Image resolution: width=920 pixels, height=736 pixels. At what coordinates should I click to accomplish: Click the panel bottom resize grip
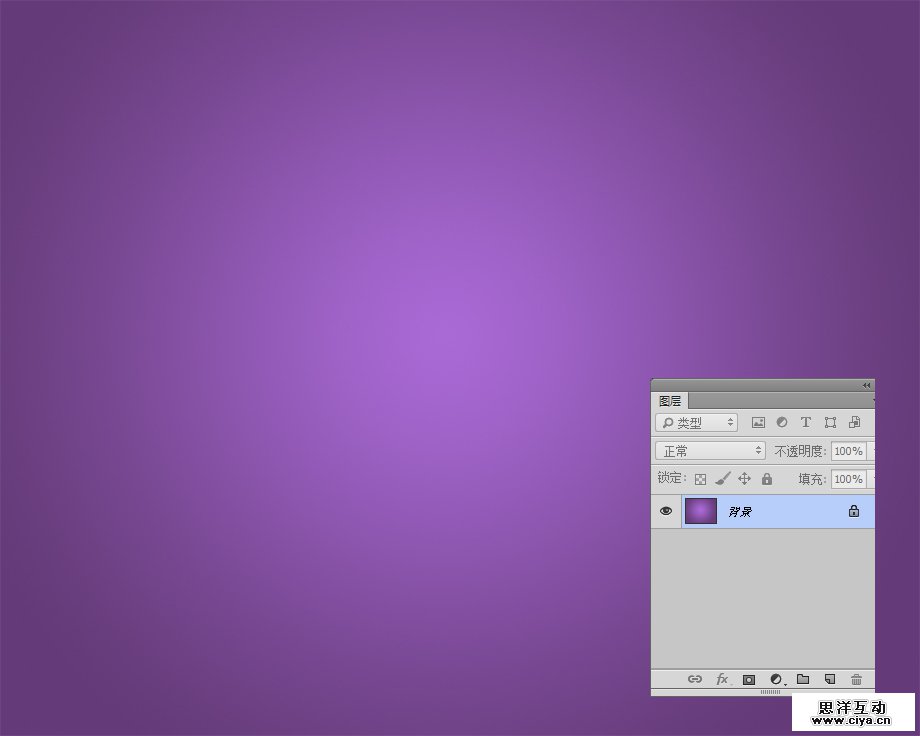point(770,692)
